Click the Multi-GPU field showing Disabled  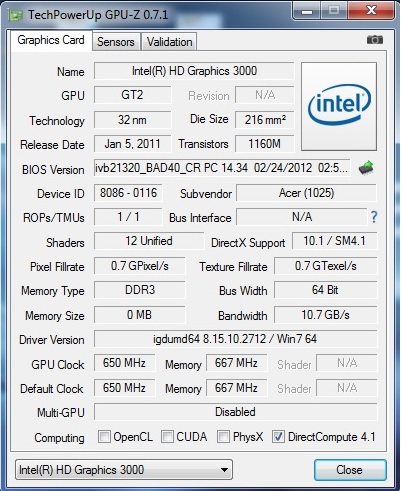(235, 412)
